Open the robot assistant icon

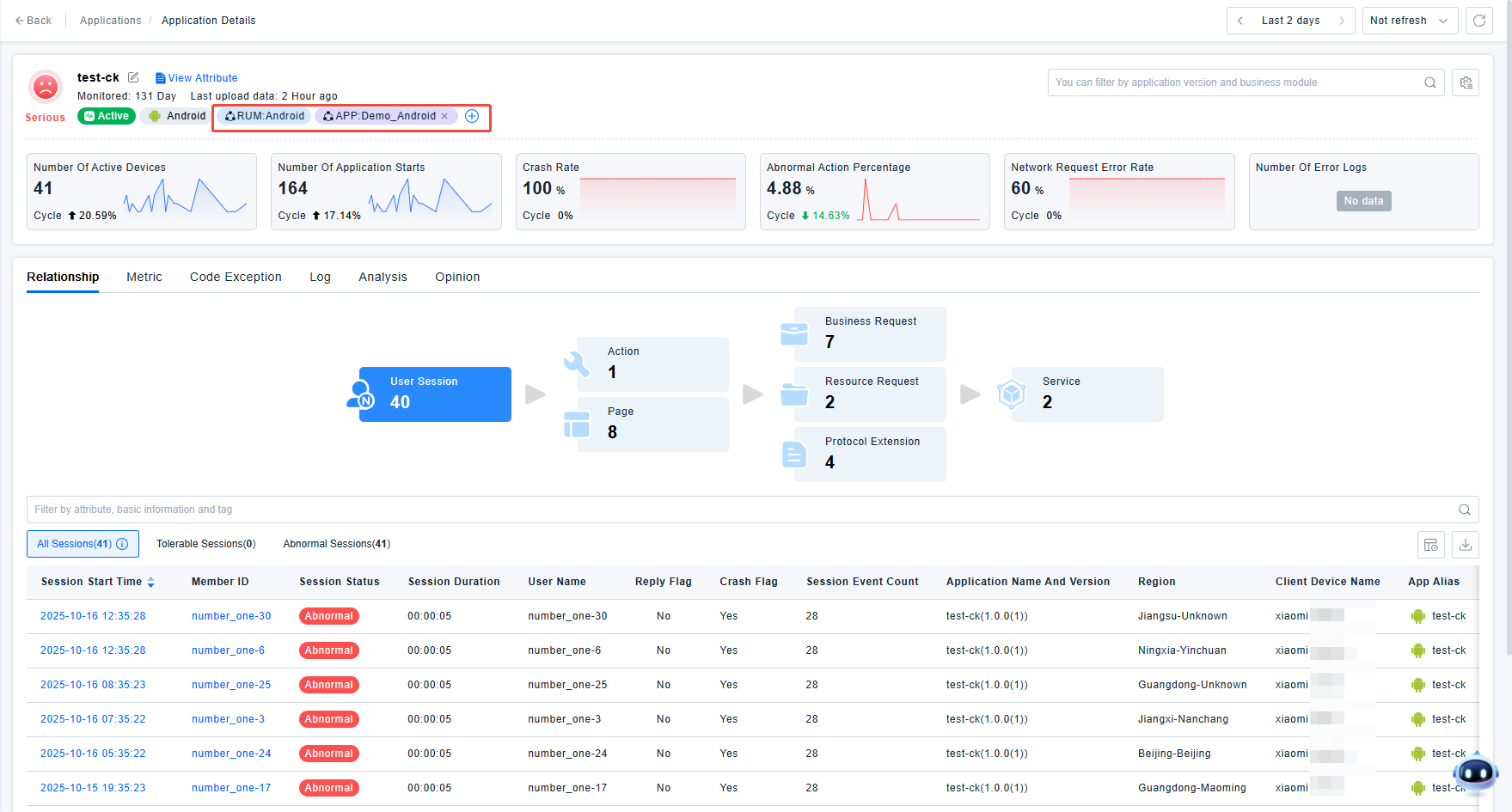click(x=1477, y=773)
